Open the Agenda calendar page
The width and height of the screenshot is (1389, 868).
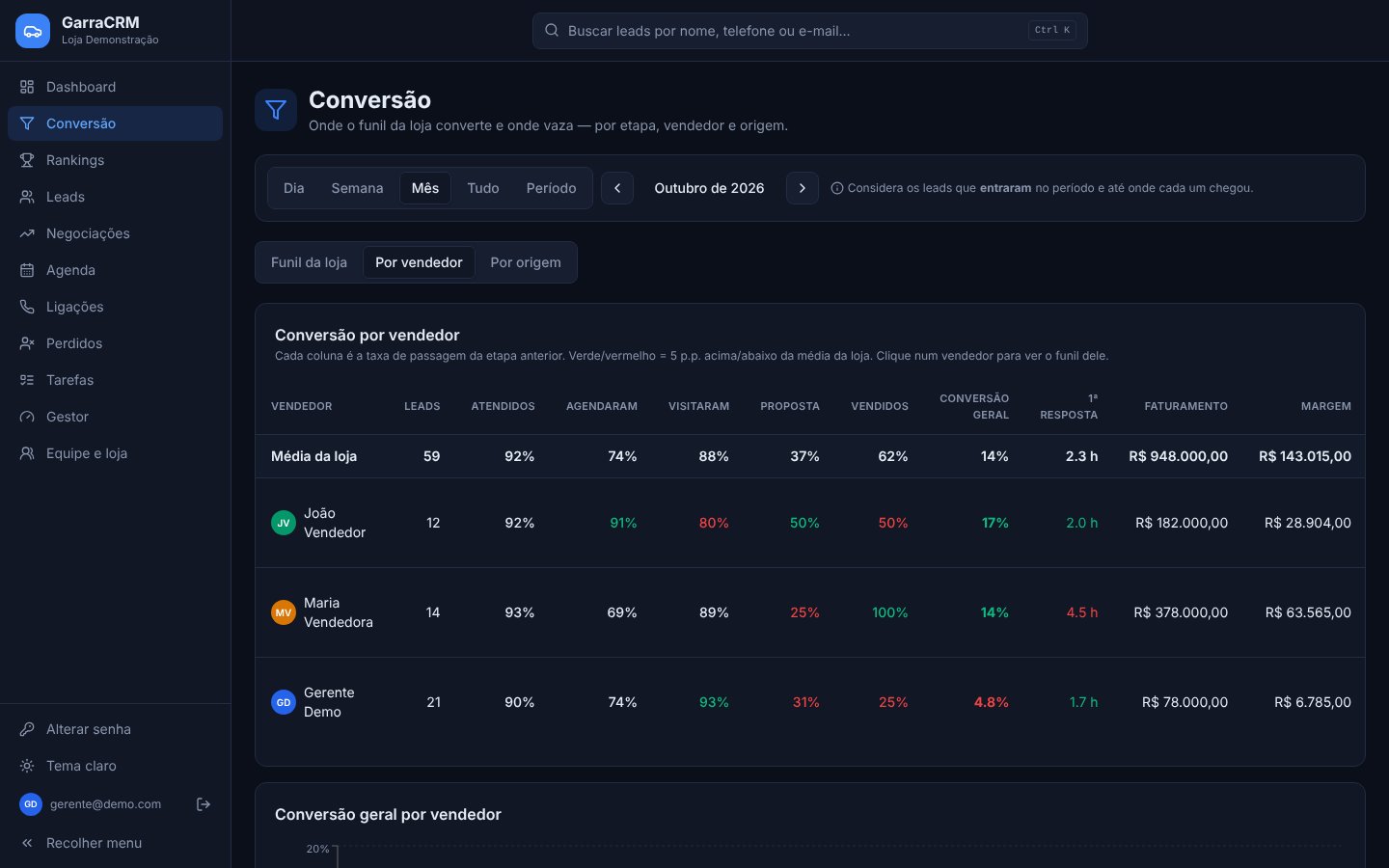[x=115, y=270]
